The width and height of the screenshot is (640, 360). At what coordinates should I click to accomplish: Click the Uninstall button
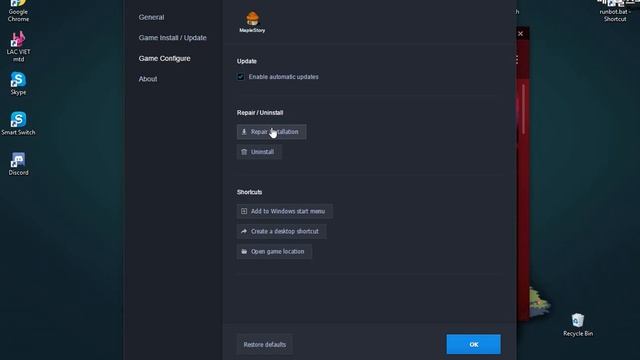click(x=259, y=152)
